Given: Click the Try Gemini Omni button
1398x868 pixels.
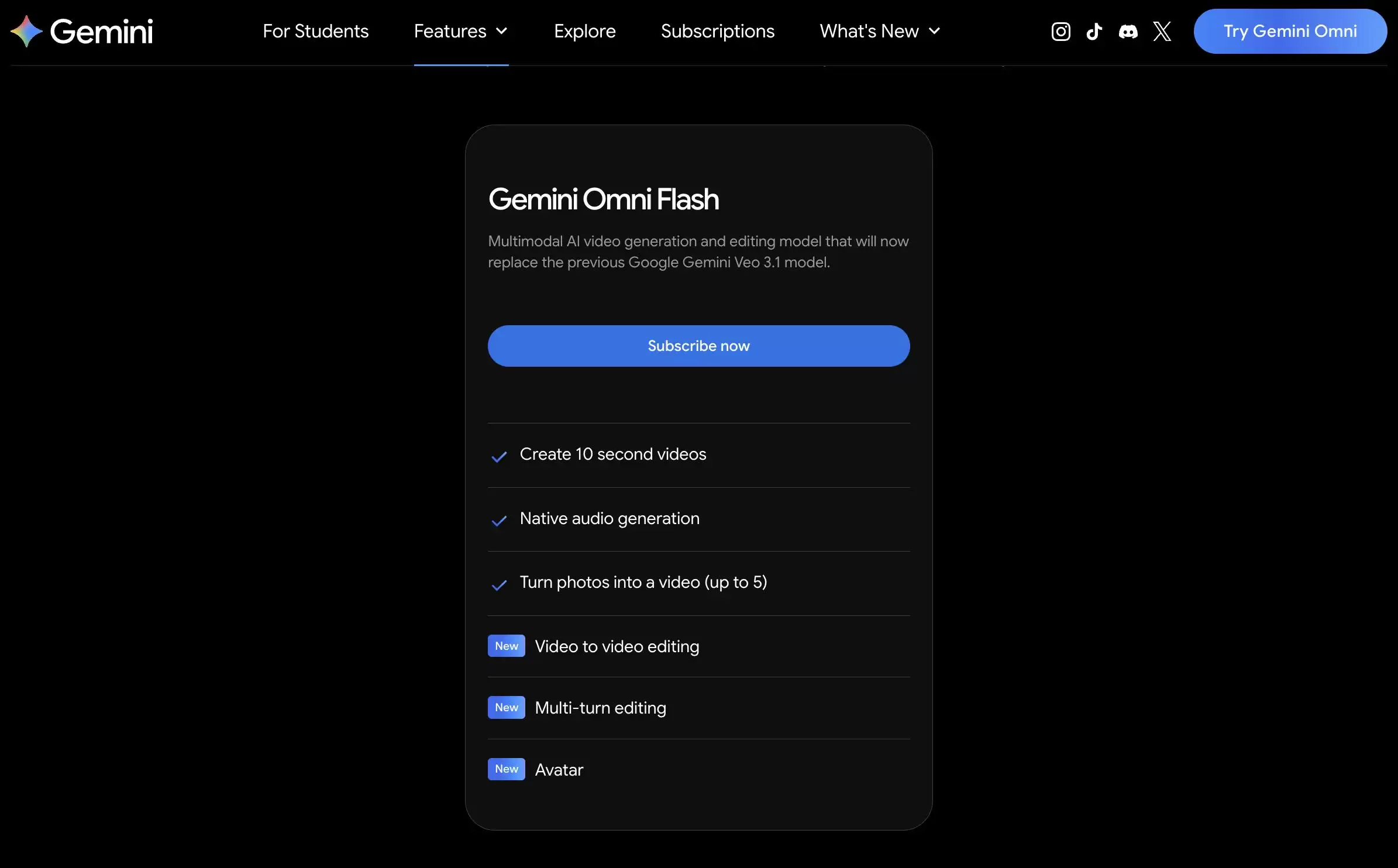Looking at the screenshot, I should (1290, 31).
